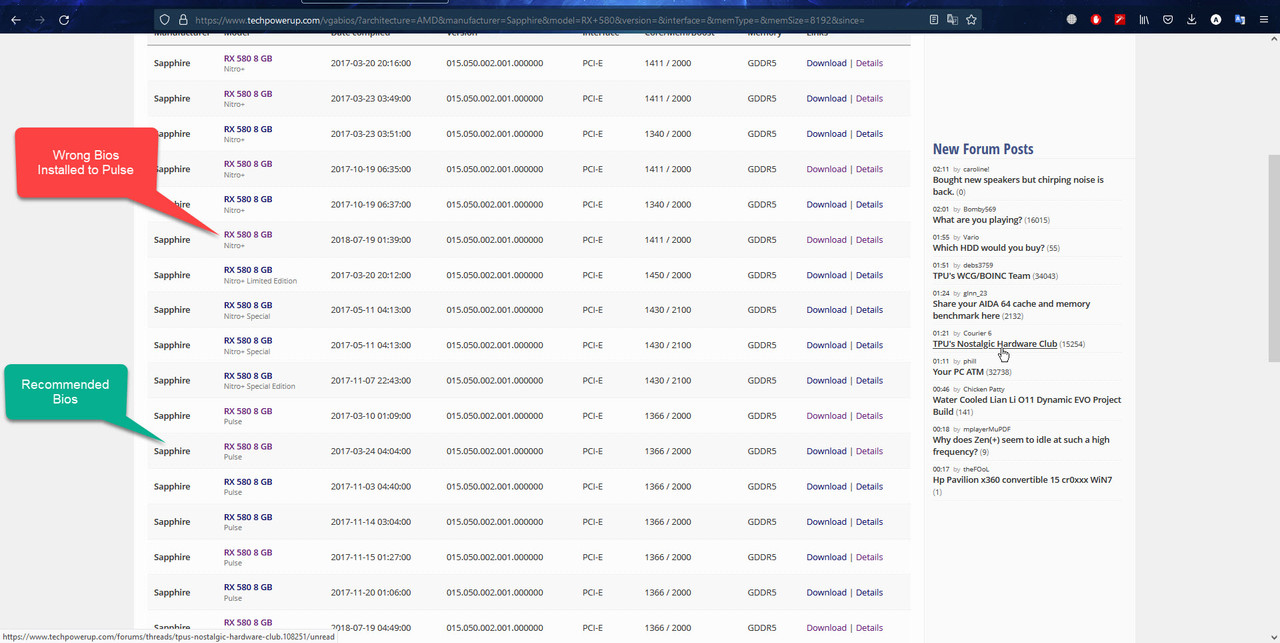Open the Pocket list icon
This screenshot has width=1280, height=643.
(1168, 19)
